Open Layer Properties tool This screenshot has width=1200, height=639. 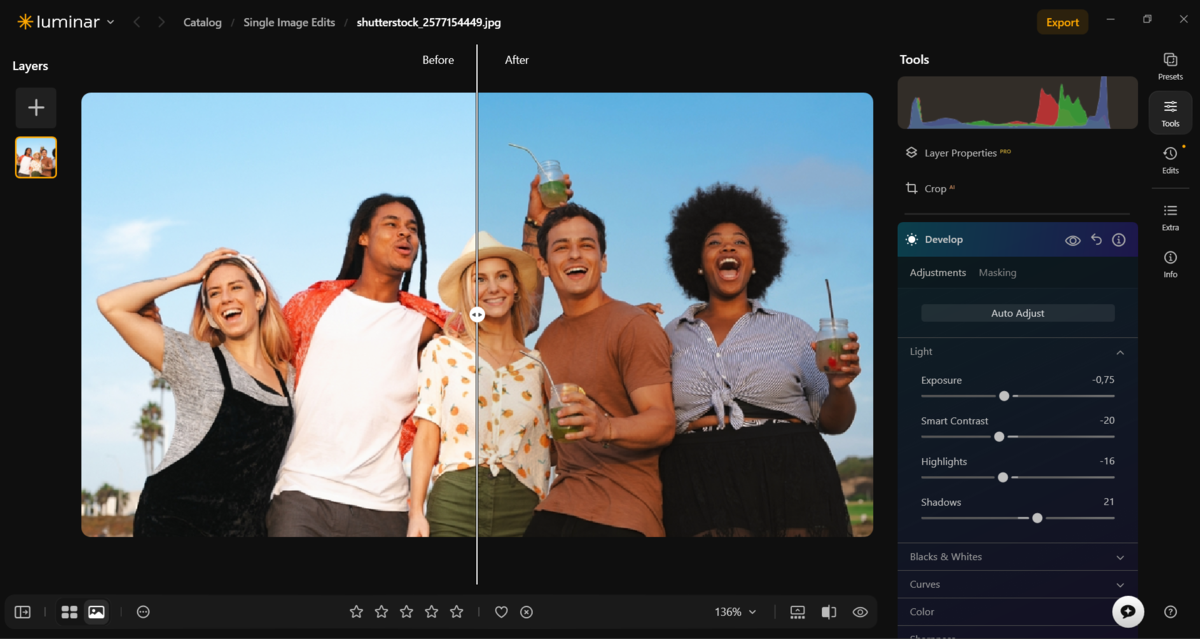coord(958,153)
